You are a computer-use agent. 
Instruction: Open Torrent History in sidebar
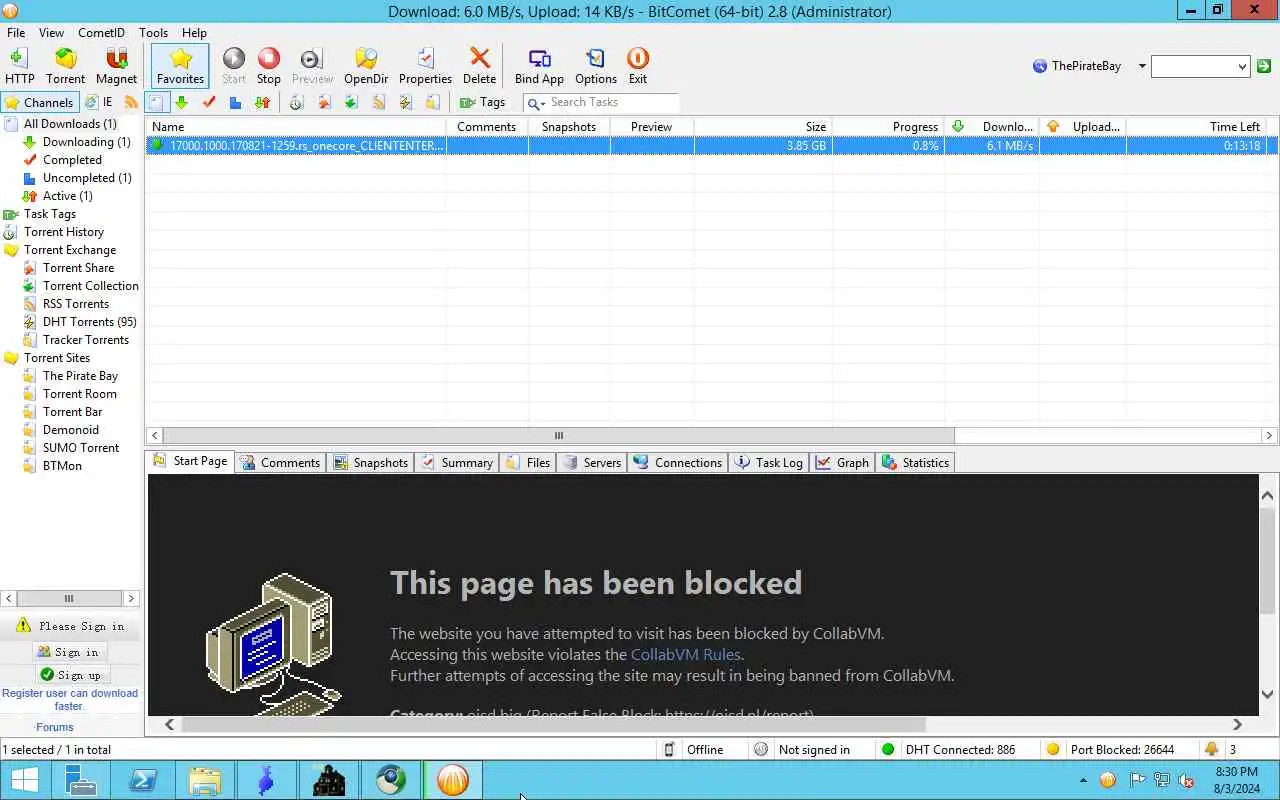pos(64,232)
